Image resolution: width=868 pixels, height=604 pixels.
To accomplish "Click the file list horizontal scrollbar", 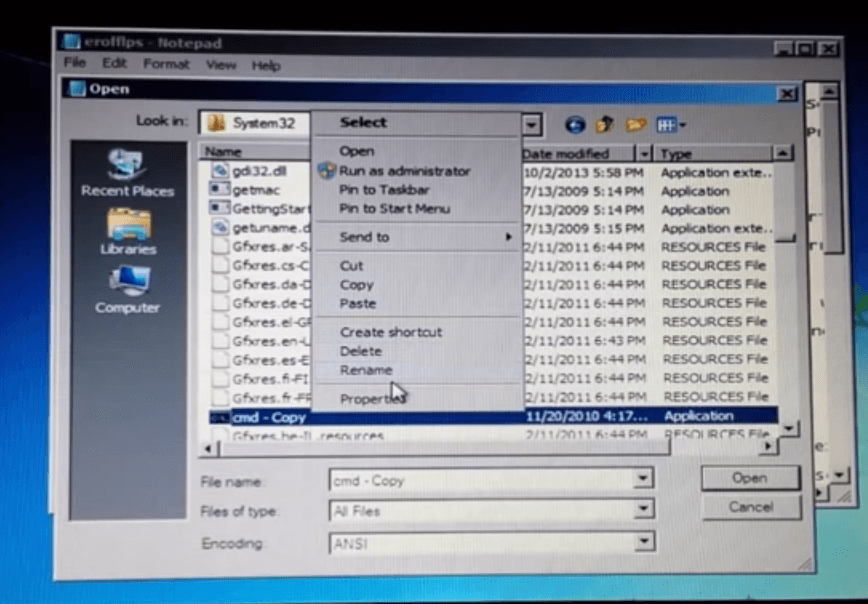I will tap(445, 447).
